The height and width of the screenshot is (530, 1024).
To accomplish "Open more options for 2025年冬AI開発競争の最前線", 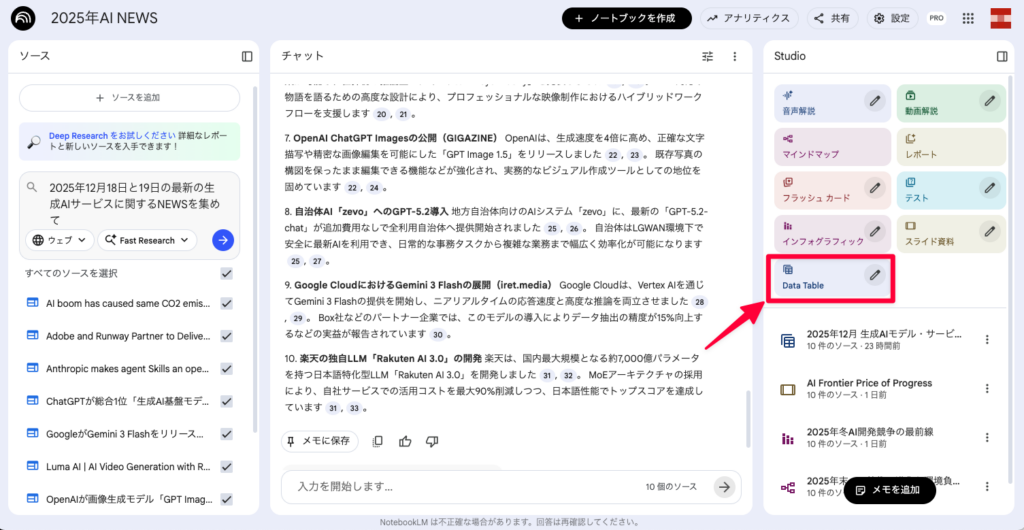I will pos(987,437).
